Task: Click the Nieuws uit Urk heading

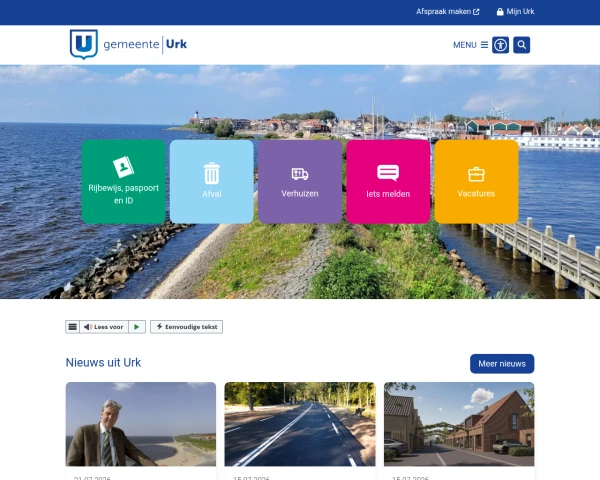Action: [x=103, y=362]
